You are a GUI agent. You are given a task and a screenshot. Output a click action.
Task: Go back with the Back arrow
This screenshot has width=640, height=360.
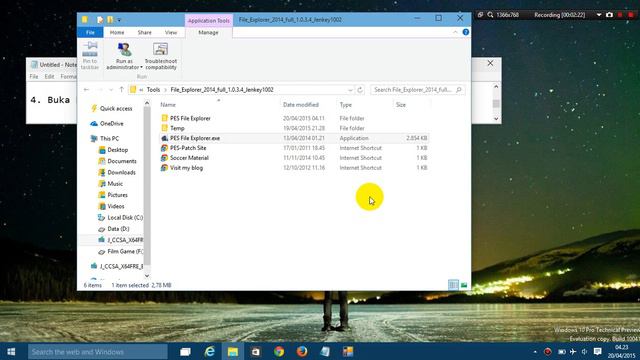[86, 89]
